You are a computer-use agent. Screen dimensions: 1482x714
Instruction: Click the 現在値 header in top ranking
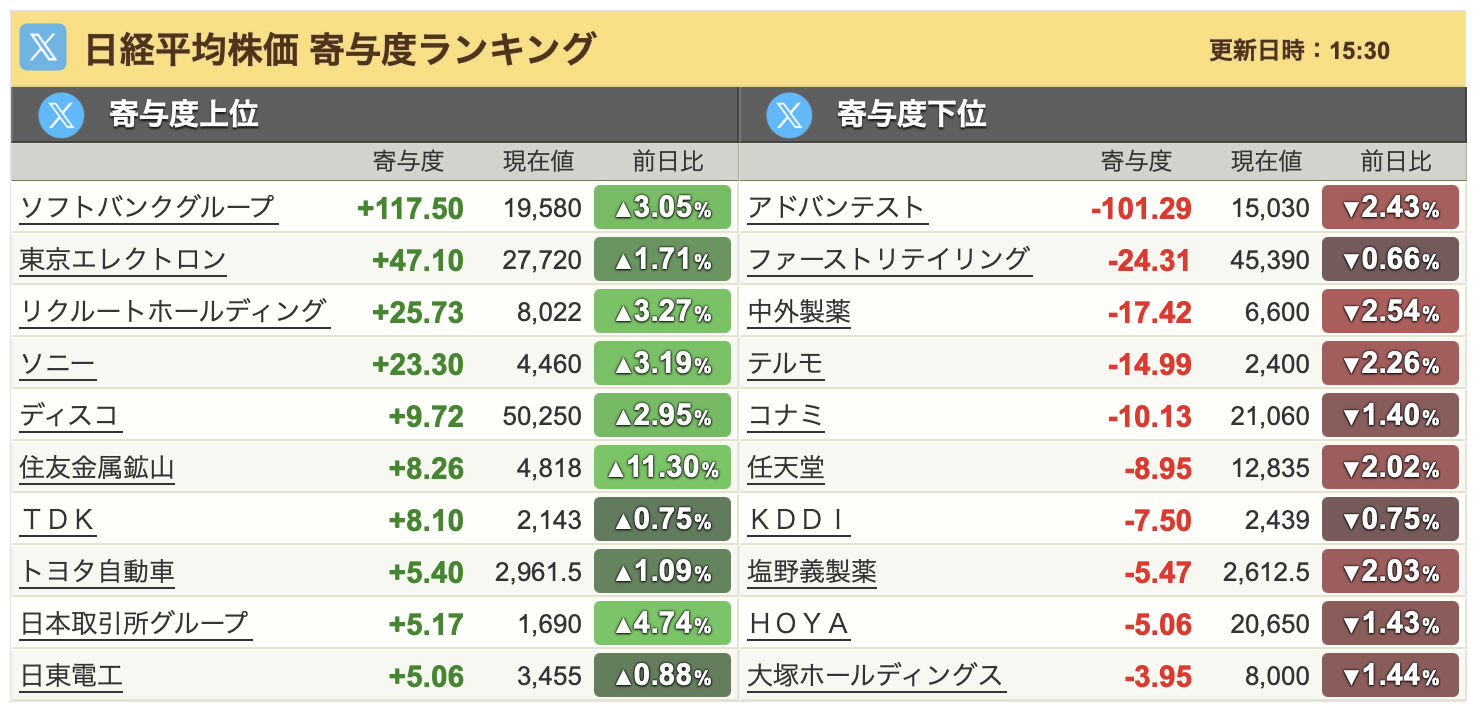[538, 161]
